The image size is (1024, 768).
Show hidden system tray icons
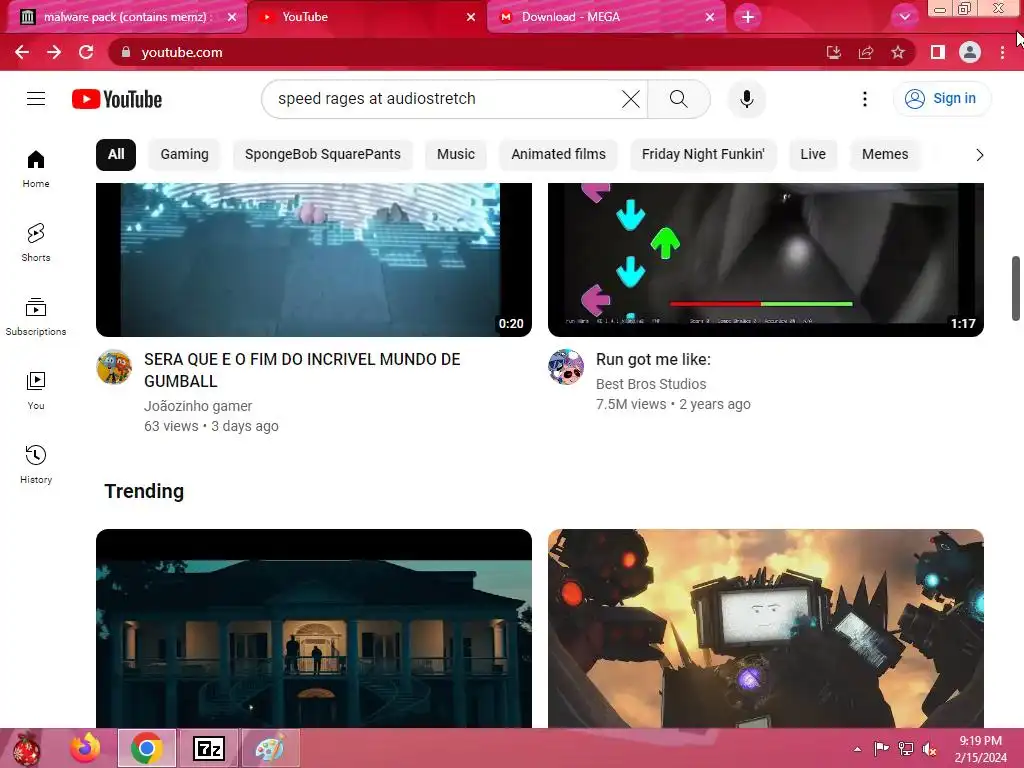(857, 749)
